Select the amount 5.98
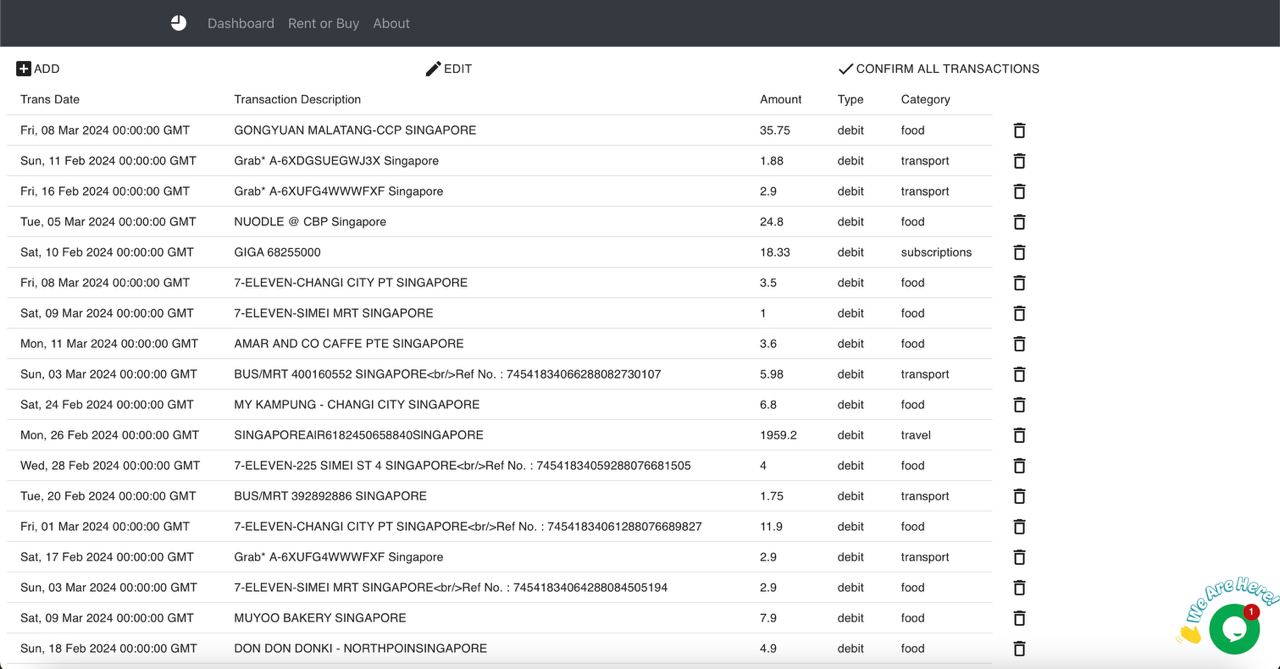Viewport: 1280px width, 669px height. (772, 374)
